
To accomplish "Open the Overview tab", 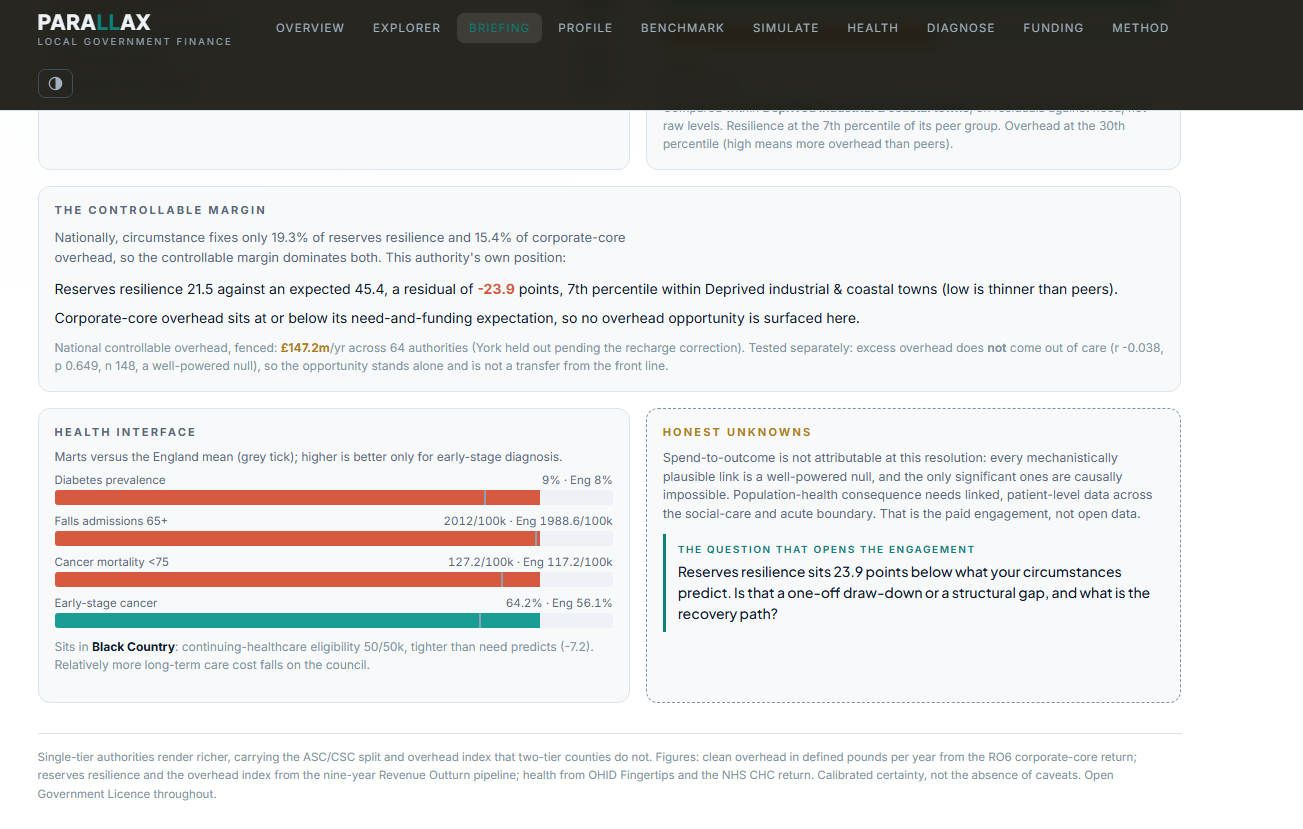I will point(310,28).
